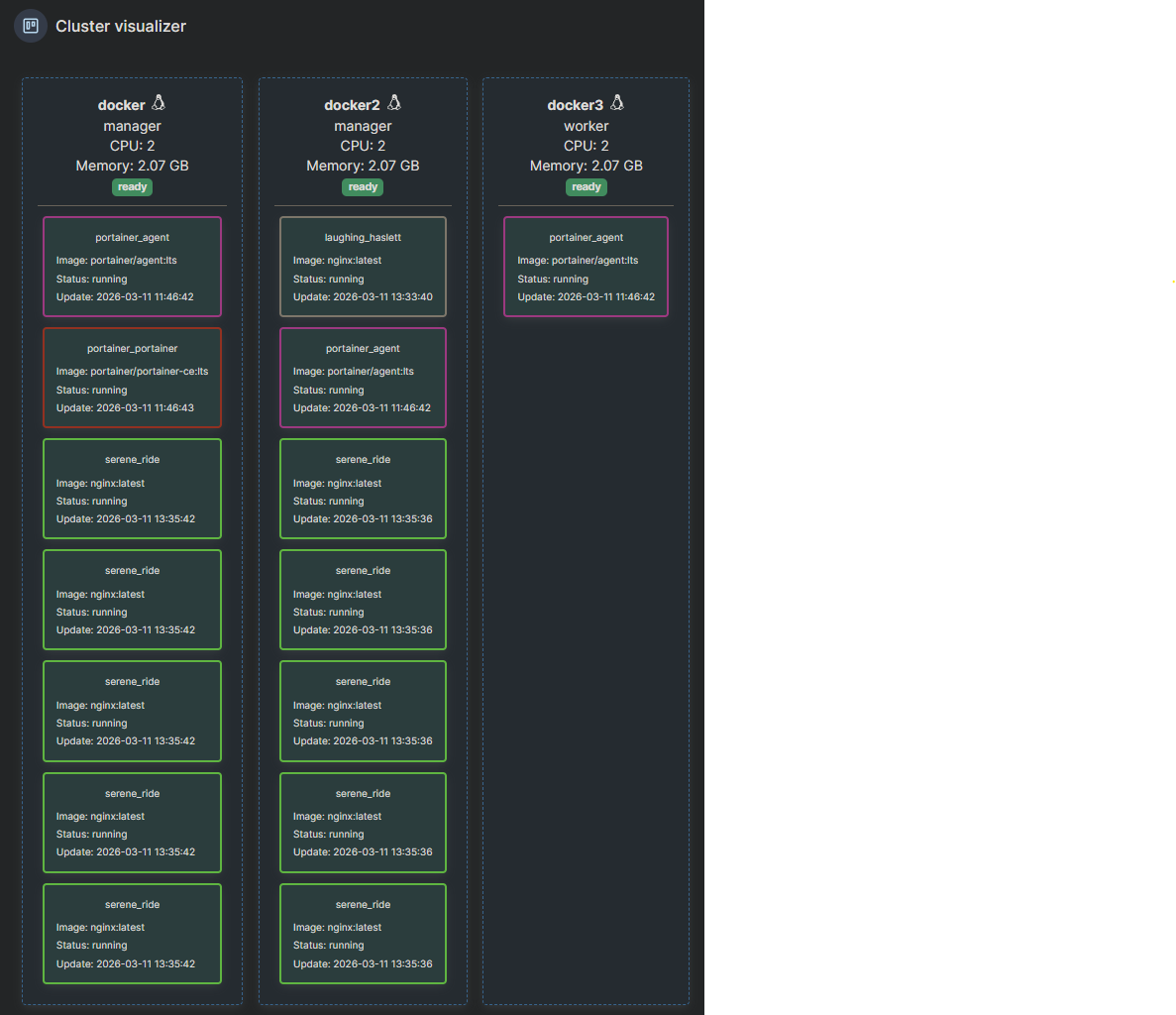Image resolution: width=1176 pixels, height=1015 pixels.
Task: Click the ready status badge for docker3
Action: [x=586, y=187]
